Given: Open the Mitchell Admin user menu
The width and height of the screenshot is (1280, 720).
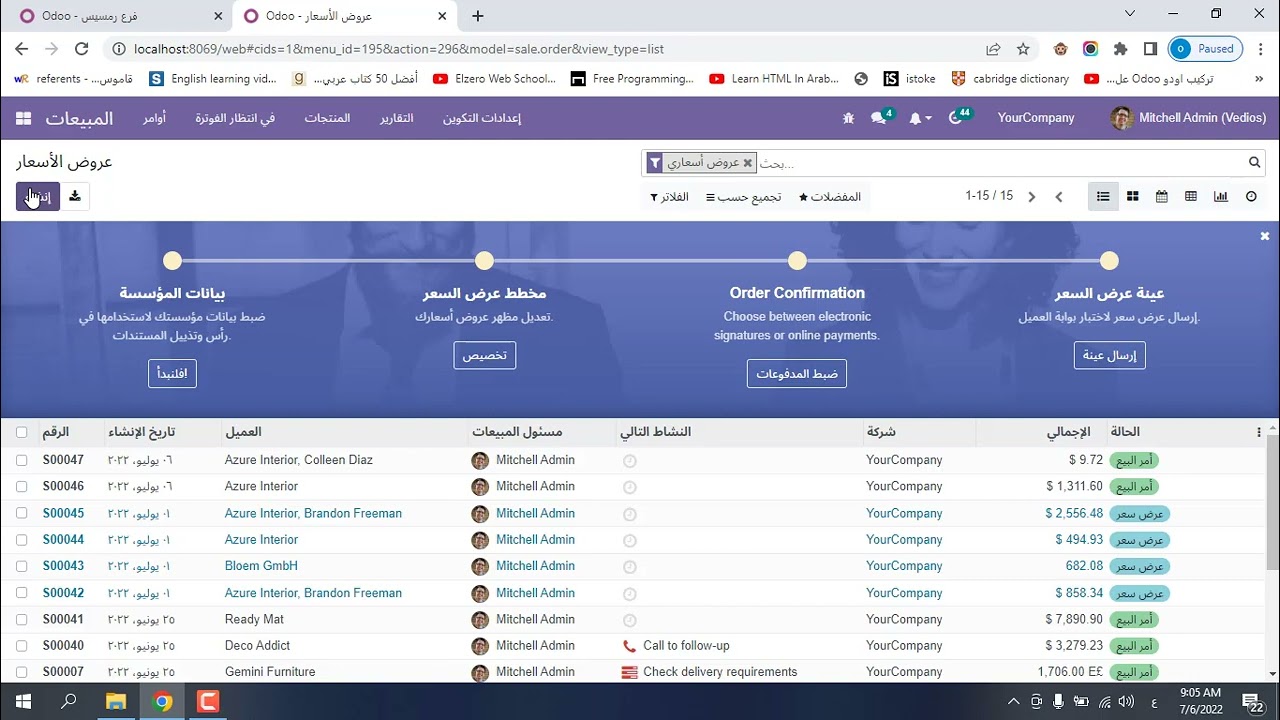Looking at the screenshot, I should coord(1188,118).
